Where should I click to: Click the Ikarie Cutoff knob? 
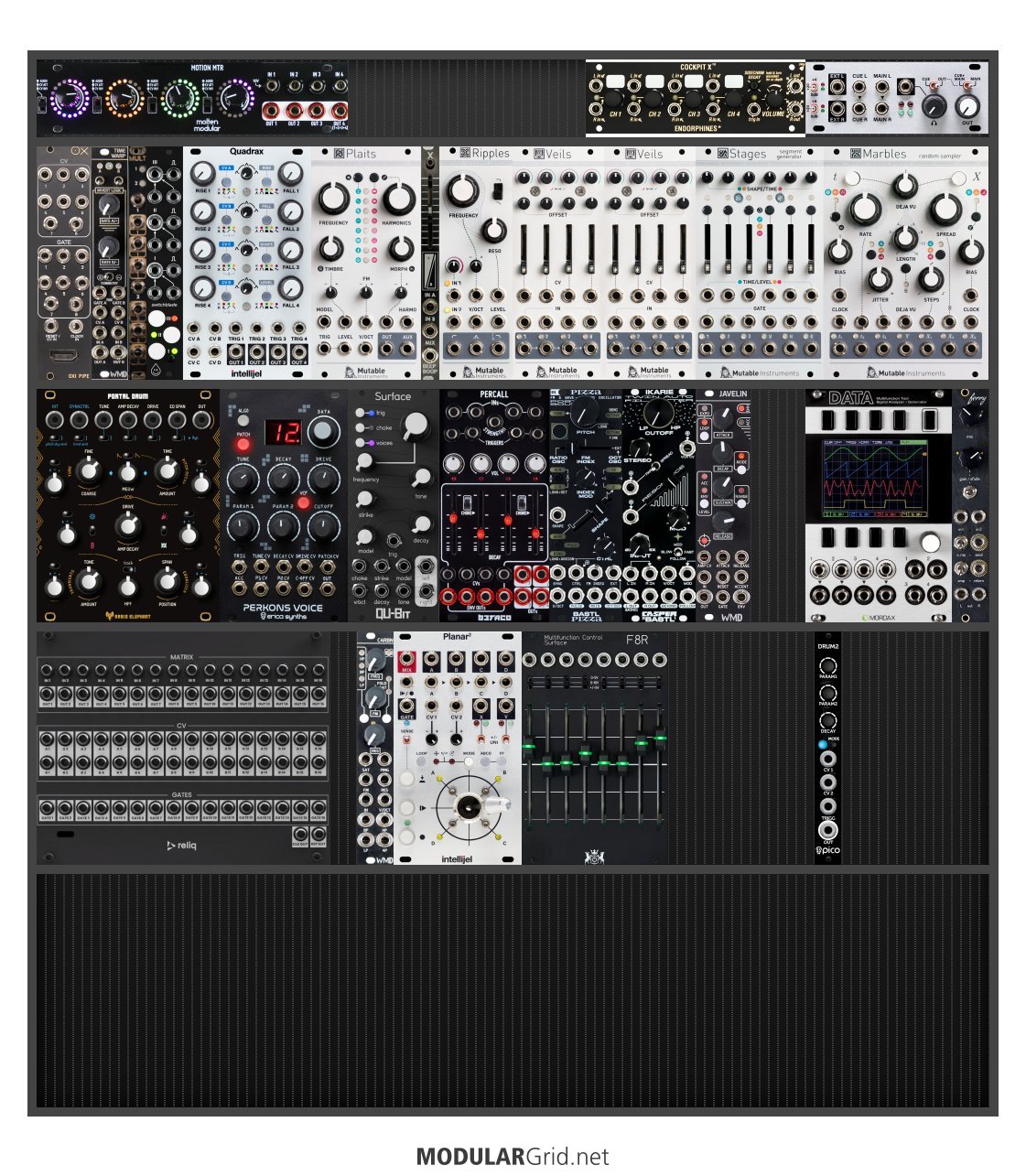point(659,414)
